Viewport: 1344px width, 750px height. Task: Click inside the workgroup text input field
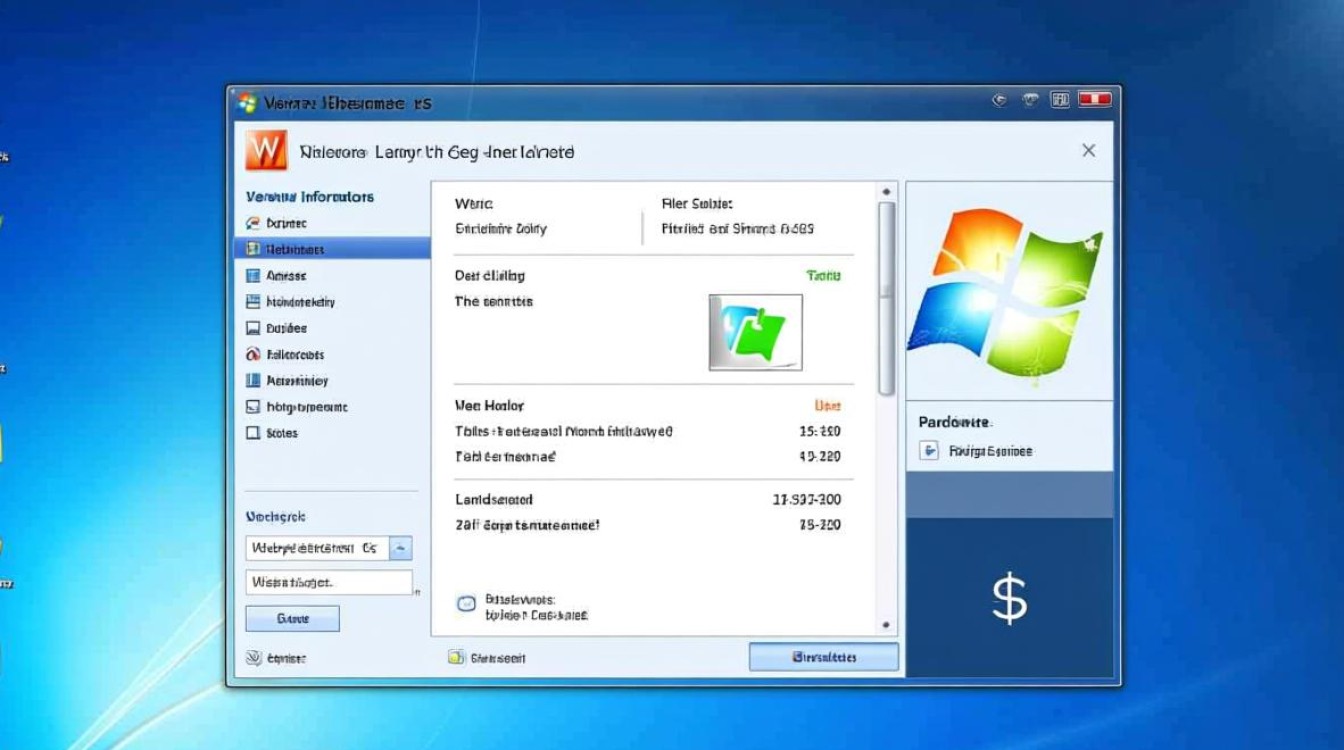(330, 582)
